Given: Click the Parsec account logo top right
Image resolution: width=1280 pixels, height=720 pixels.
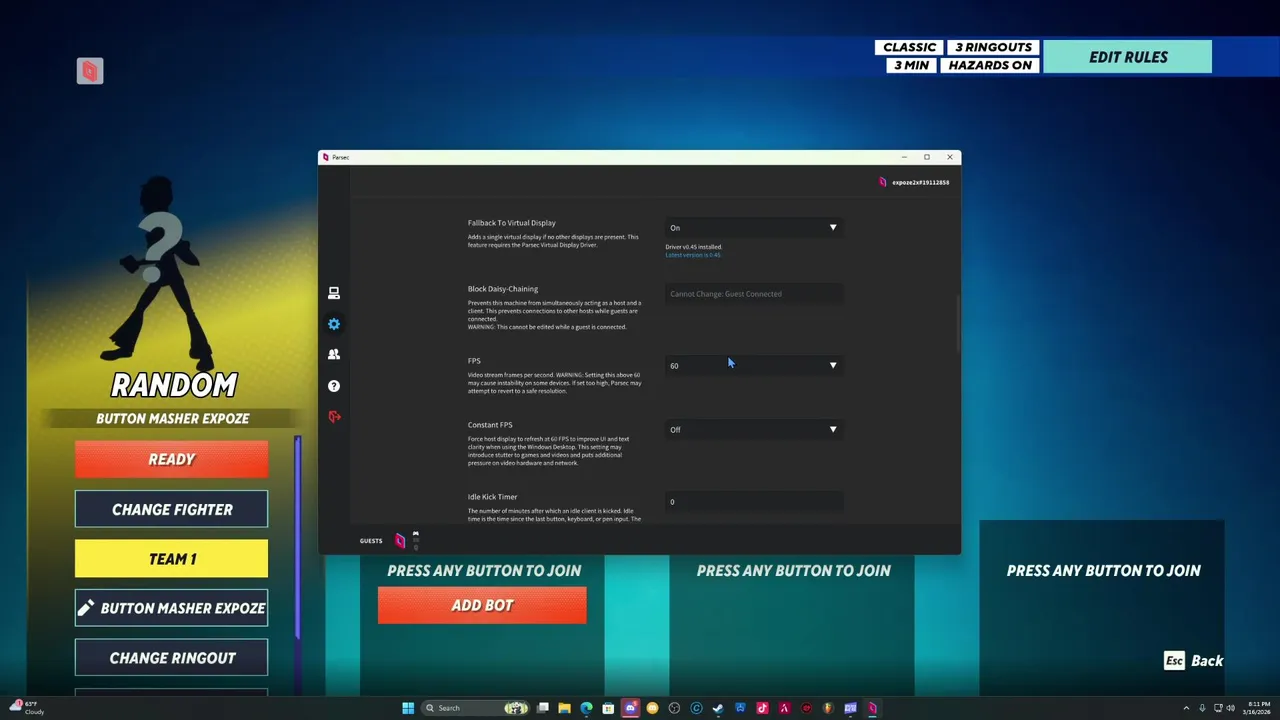Looking at the screenshot, I should tap(882, 182).
